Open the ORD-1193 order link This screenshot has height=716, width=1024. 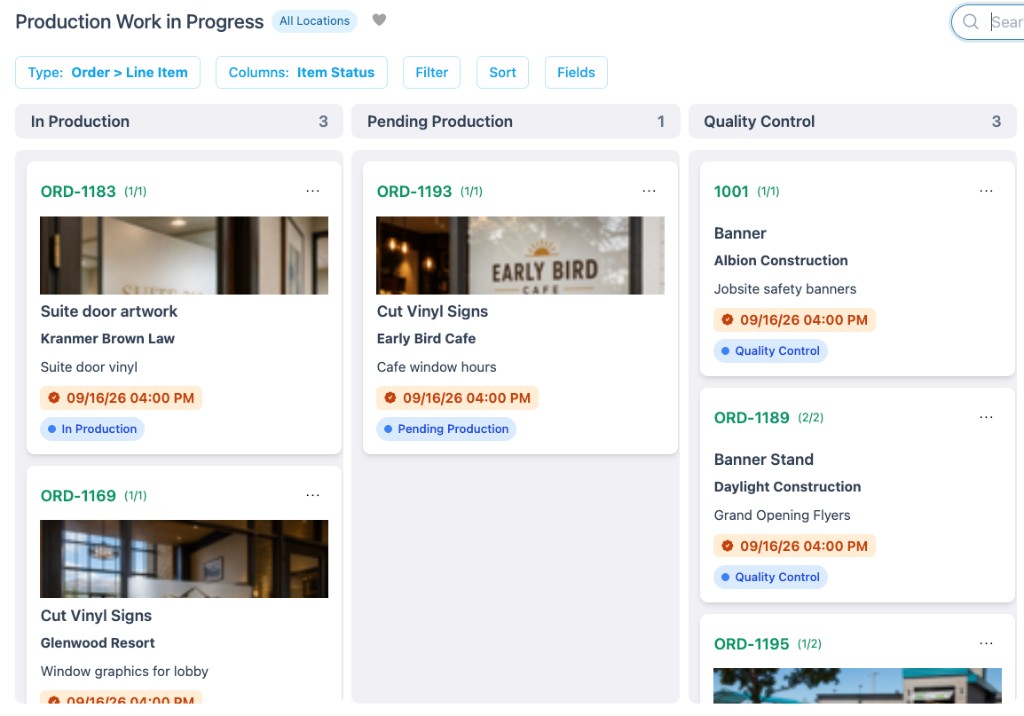point(414,191)
